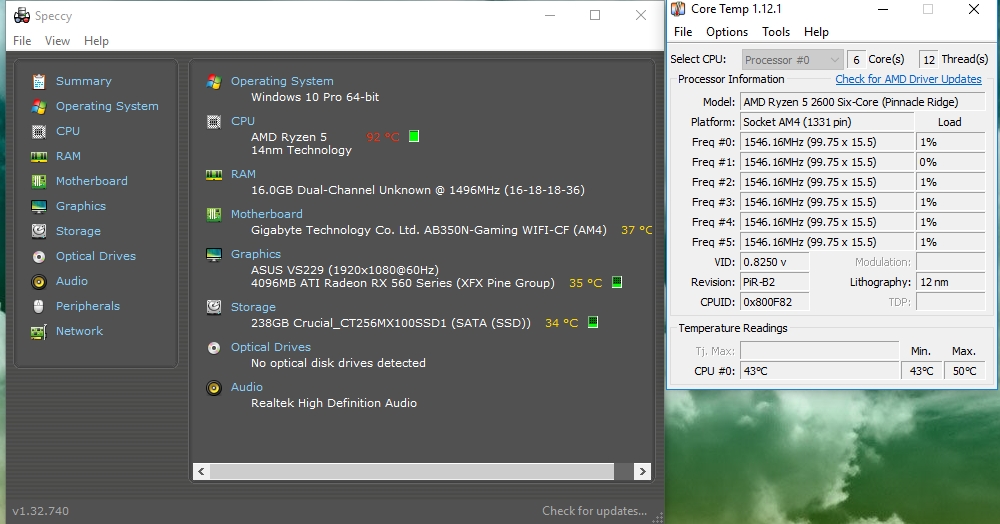Click the Motherboard icon in sidebar
Screen dimensions: 1000x524
(39, 181)
